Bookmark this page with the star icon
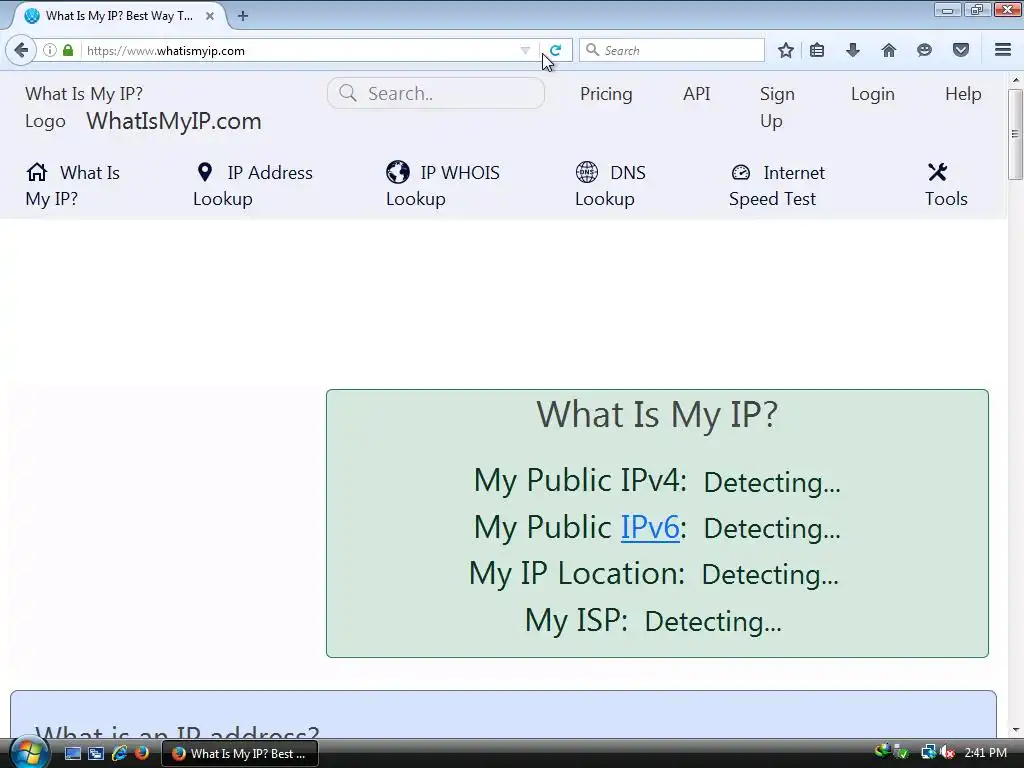This screenshot has height=768, width=1024. tap(786, 50)
